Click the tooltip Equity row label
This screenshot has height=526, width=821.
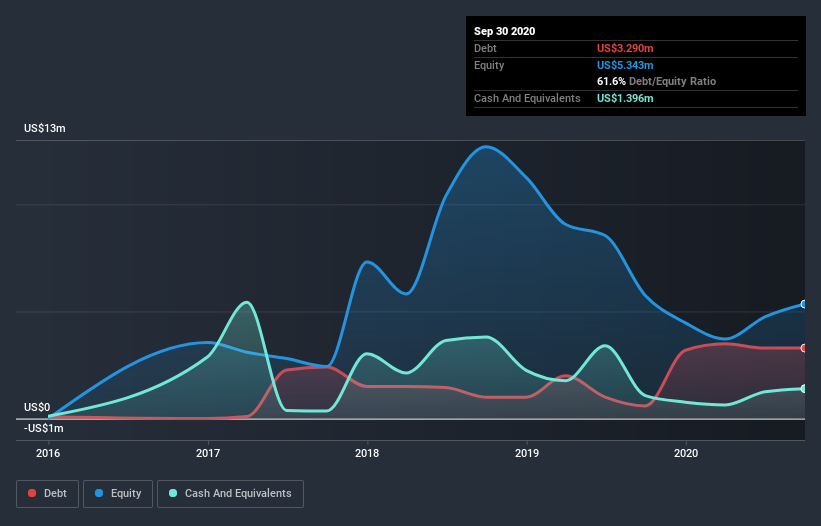pyautogui.click(x=489, y=65)
